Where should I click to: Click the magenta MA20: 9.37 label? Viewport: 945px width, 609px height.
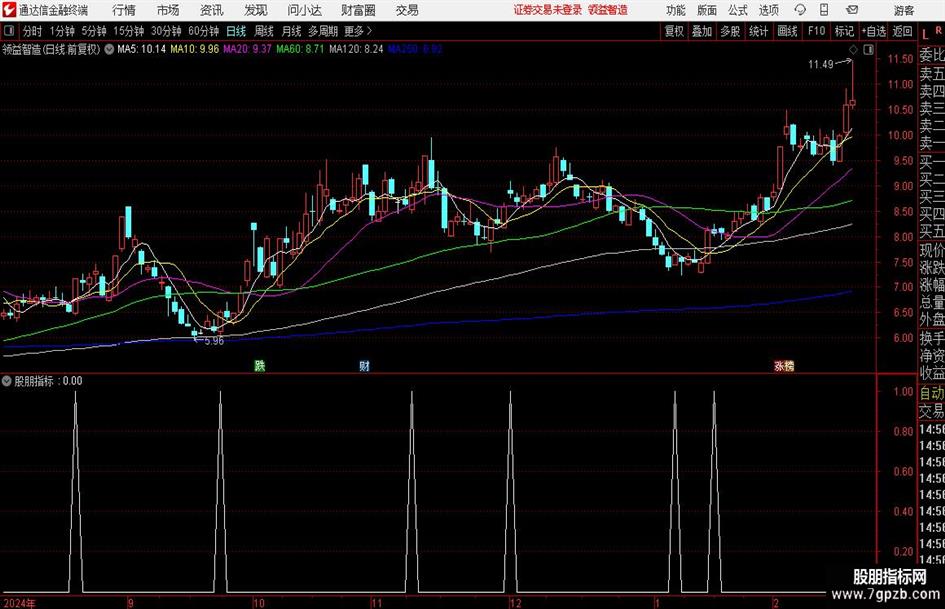tap(248, 49)
